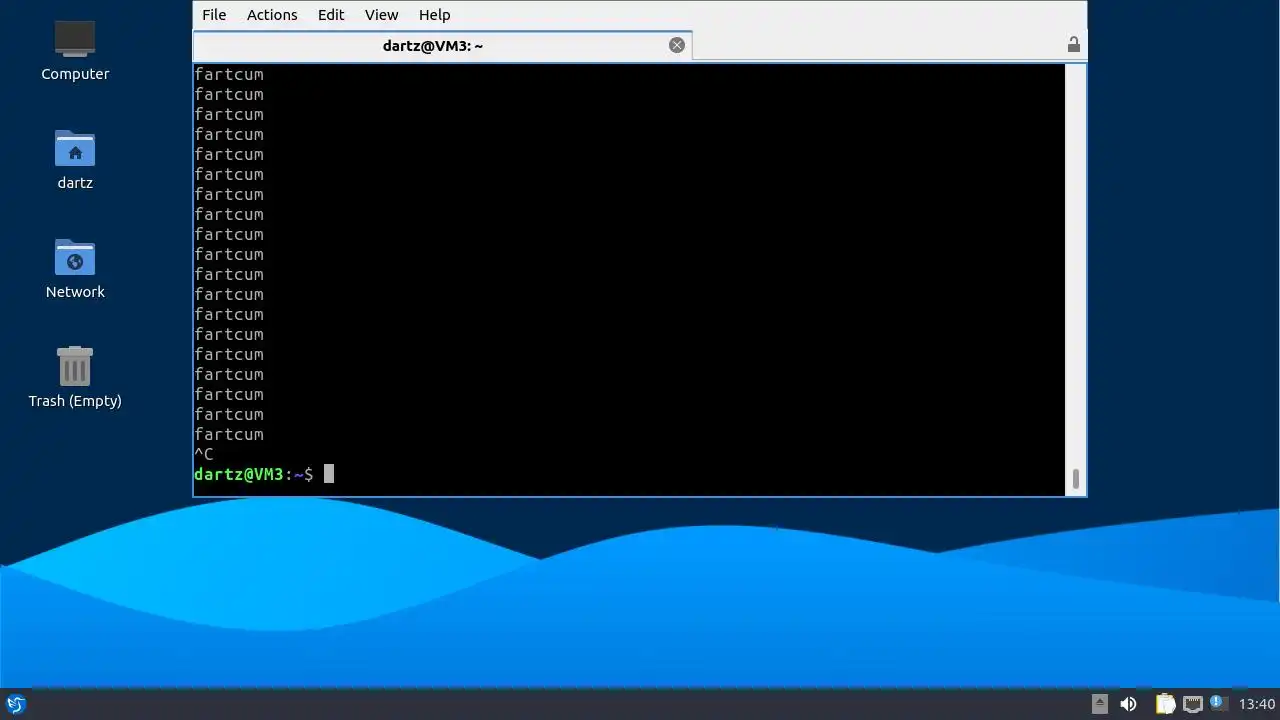Click the removable media eject tray icon
1280x720 pixels.
(x=1100, y=704)
